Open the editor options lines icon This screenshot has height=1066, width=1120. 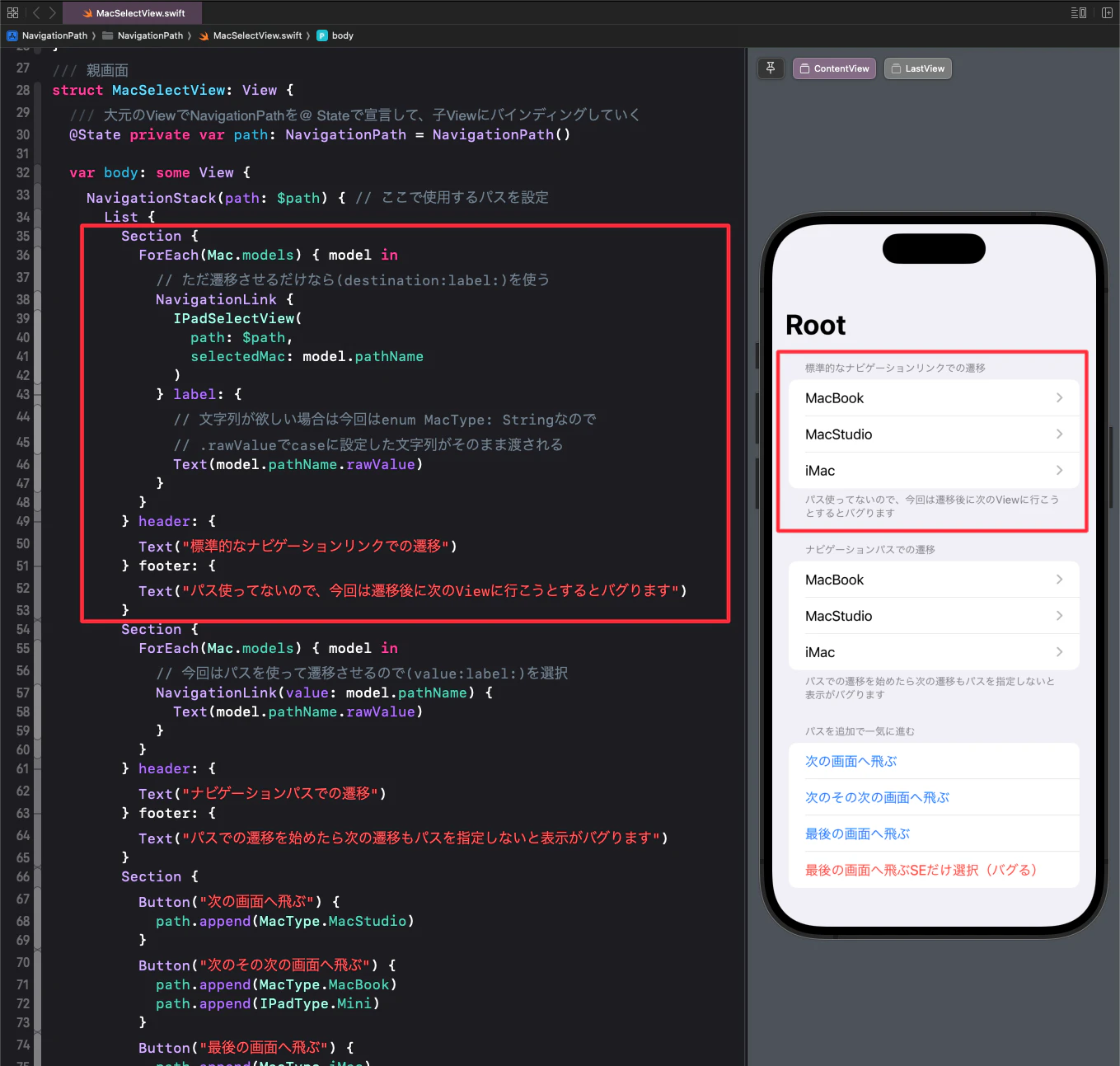tap(1078, 12)
